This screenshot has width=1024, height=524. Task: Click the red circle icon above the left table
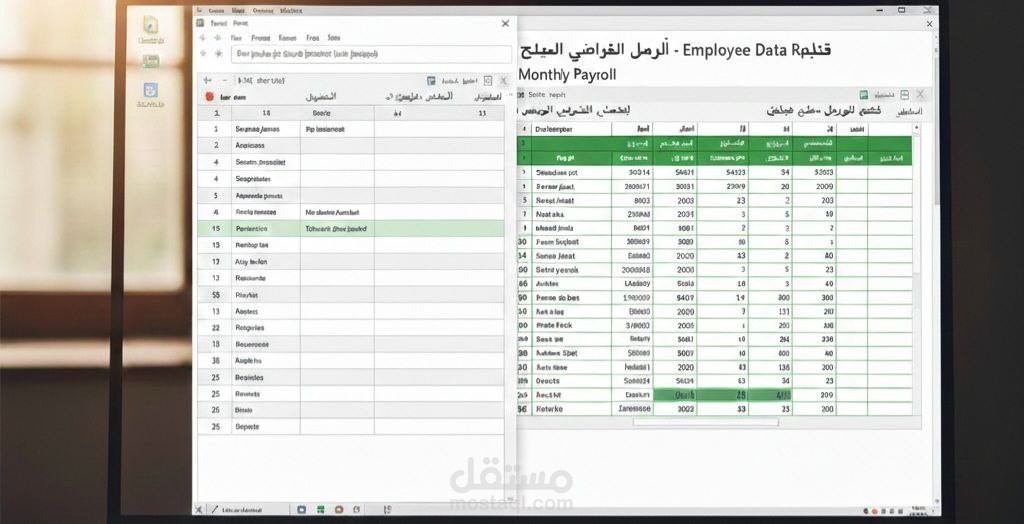pyautogui.click(x=209, y=97)
